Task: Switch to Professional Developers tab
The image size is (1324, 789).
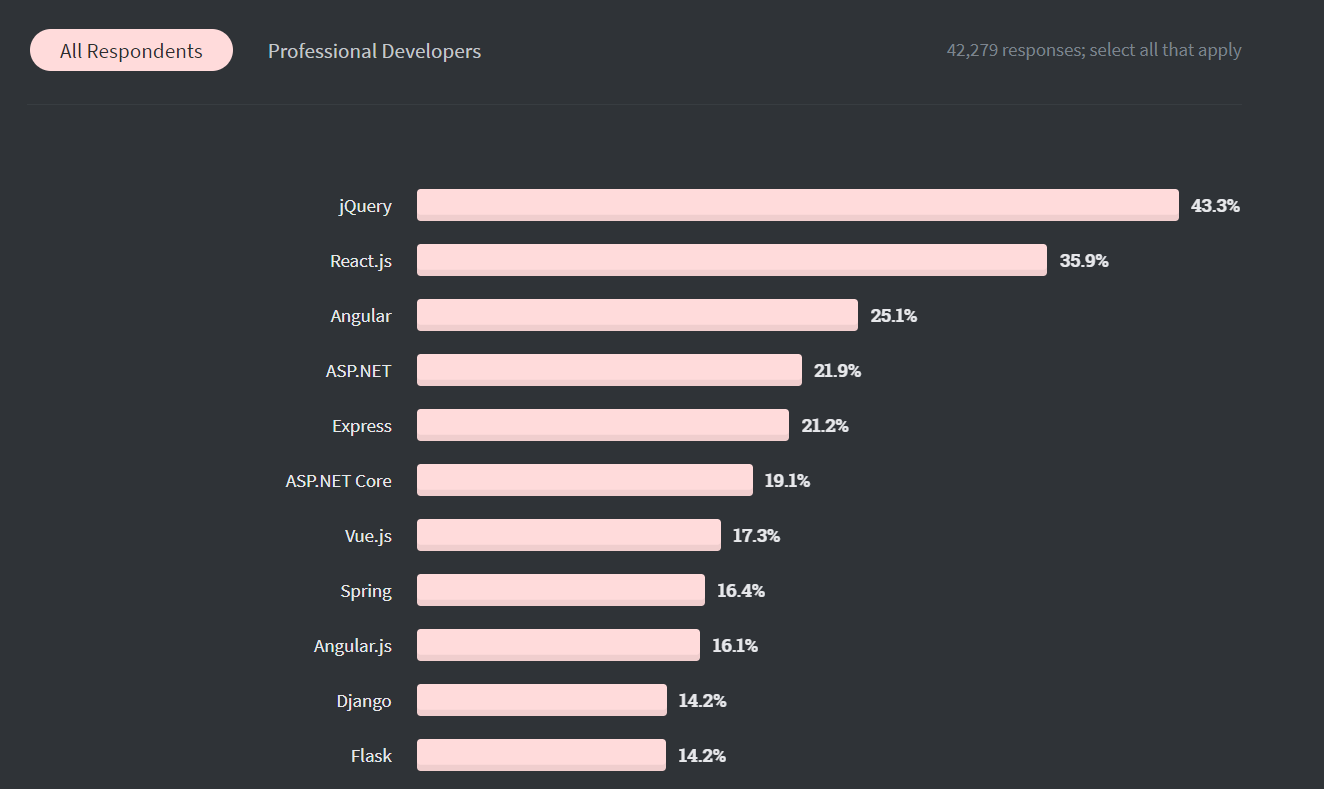Action: [374, 51]
